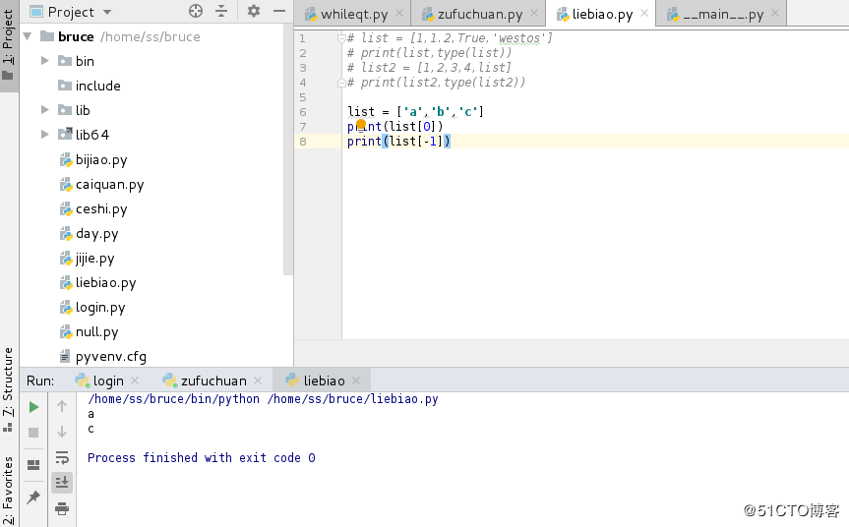Select pyvenv.cfg file
Viewport: 849px width, 527px height.
coord(103,356)
